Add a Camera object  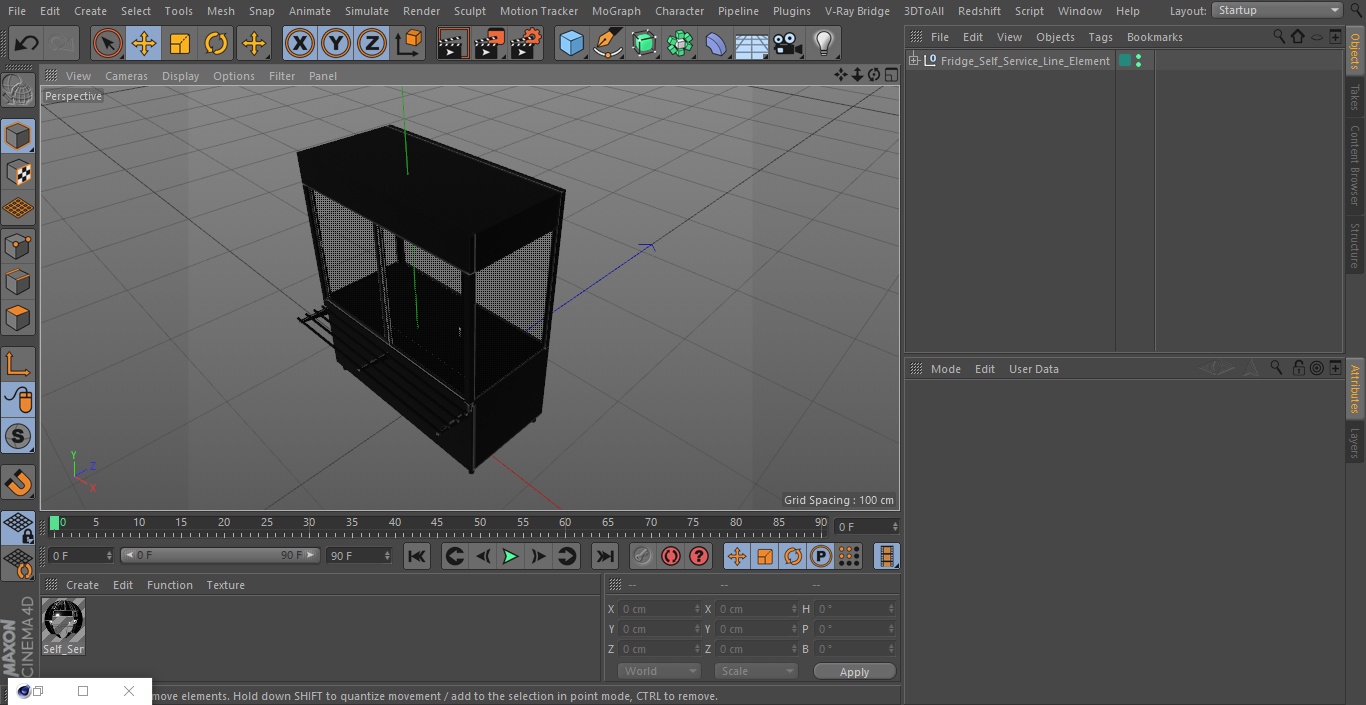tap(788, 43)
